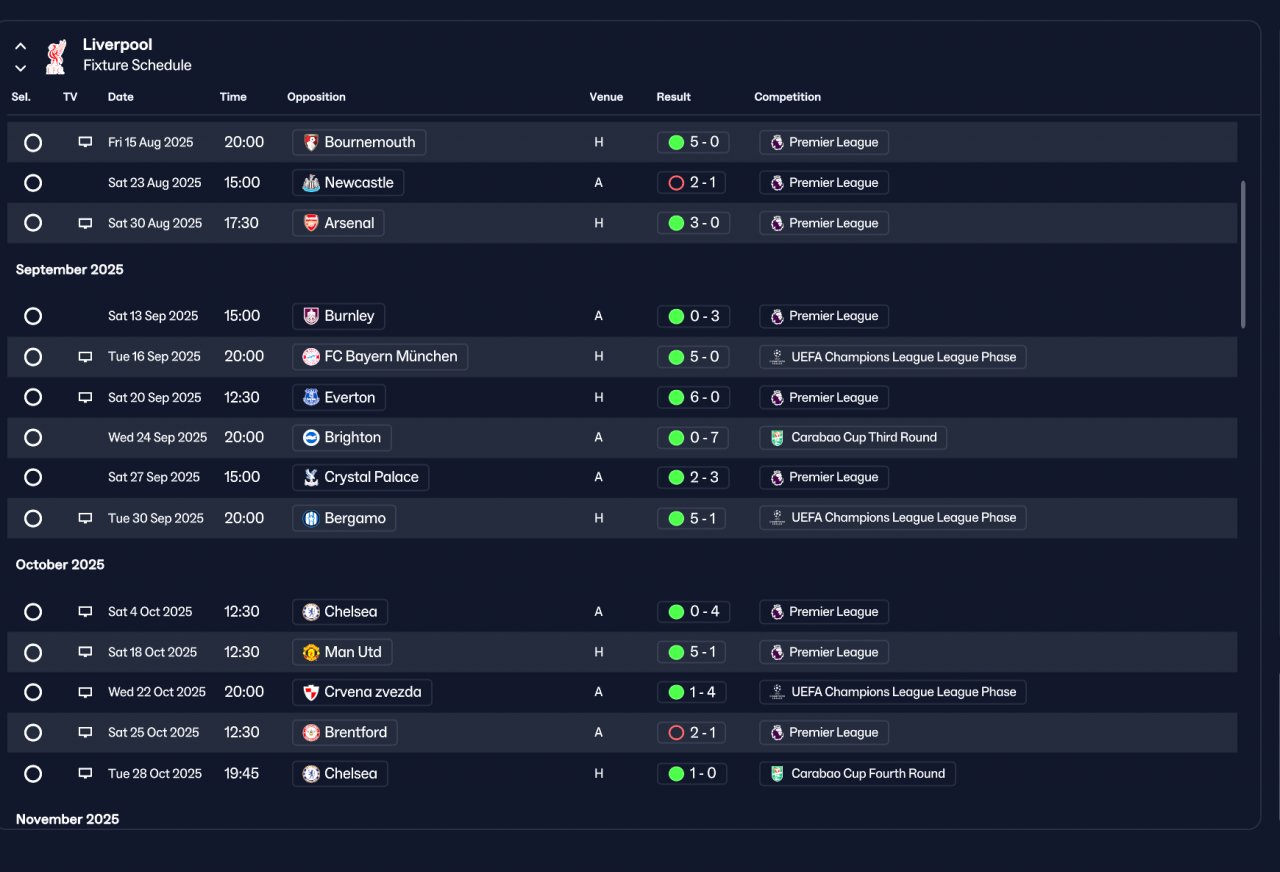Sort by the Date column header
Viewport: 1280px width, 872px height.
click(x=121, y=97)
